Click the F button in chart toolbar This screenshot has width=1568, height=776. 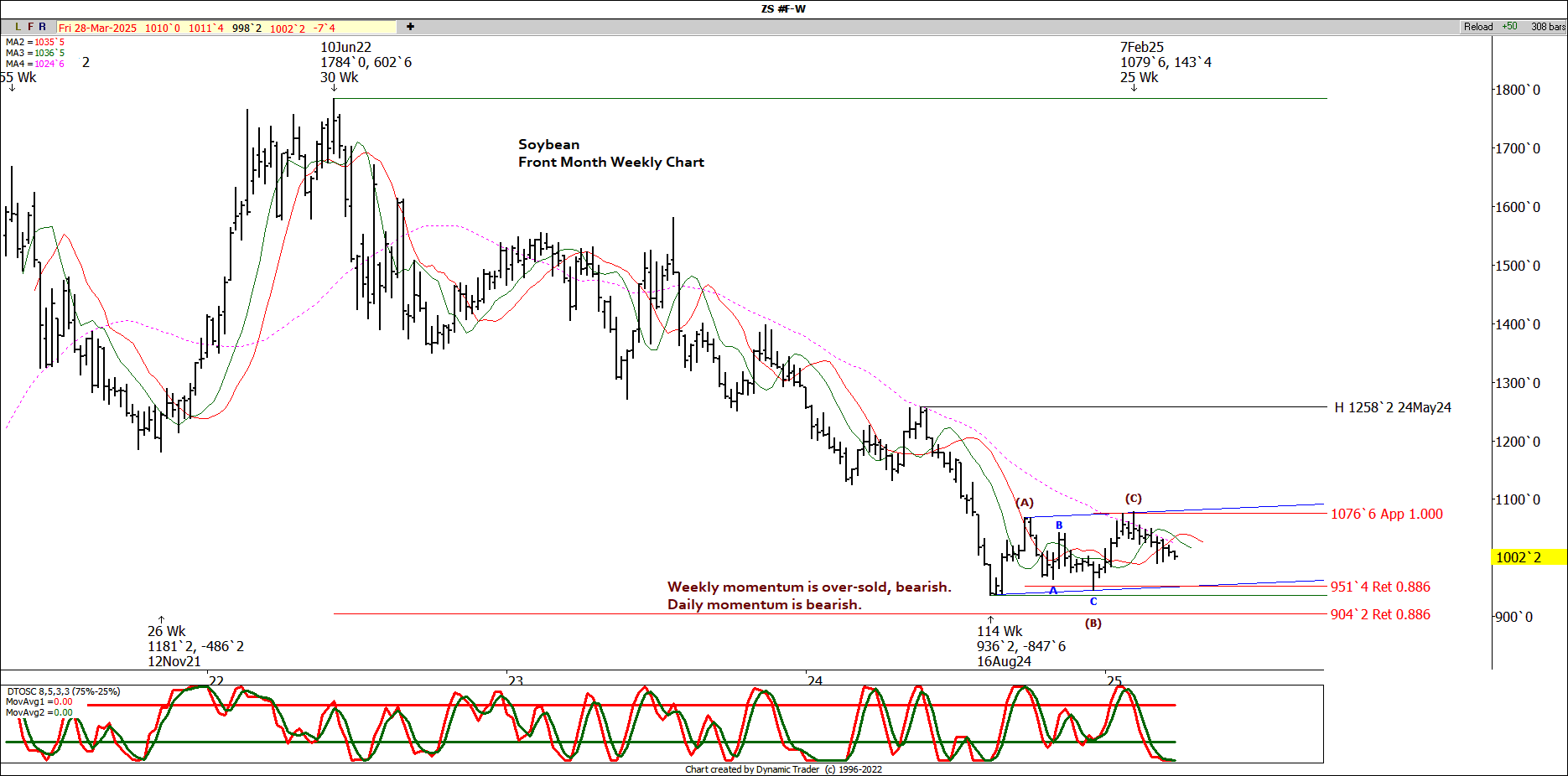tap(30, 27)
